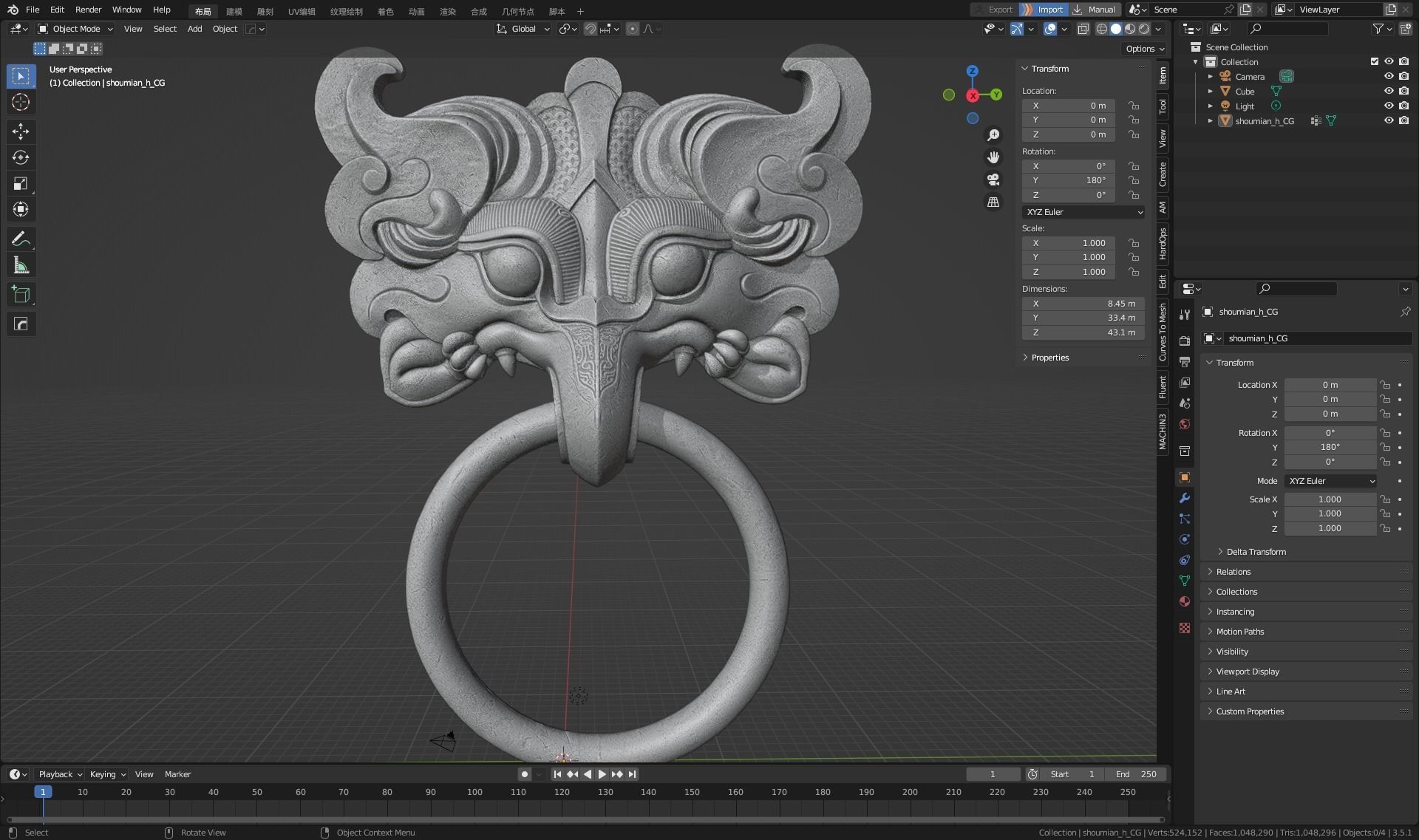The image size is (1419, 840).
Task: Open the Material properties tab
Action: click(1185, 601)
